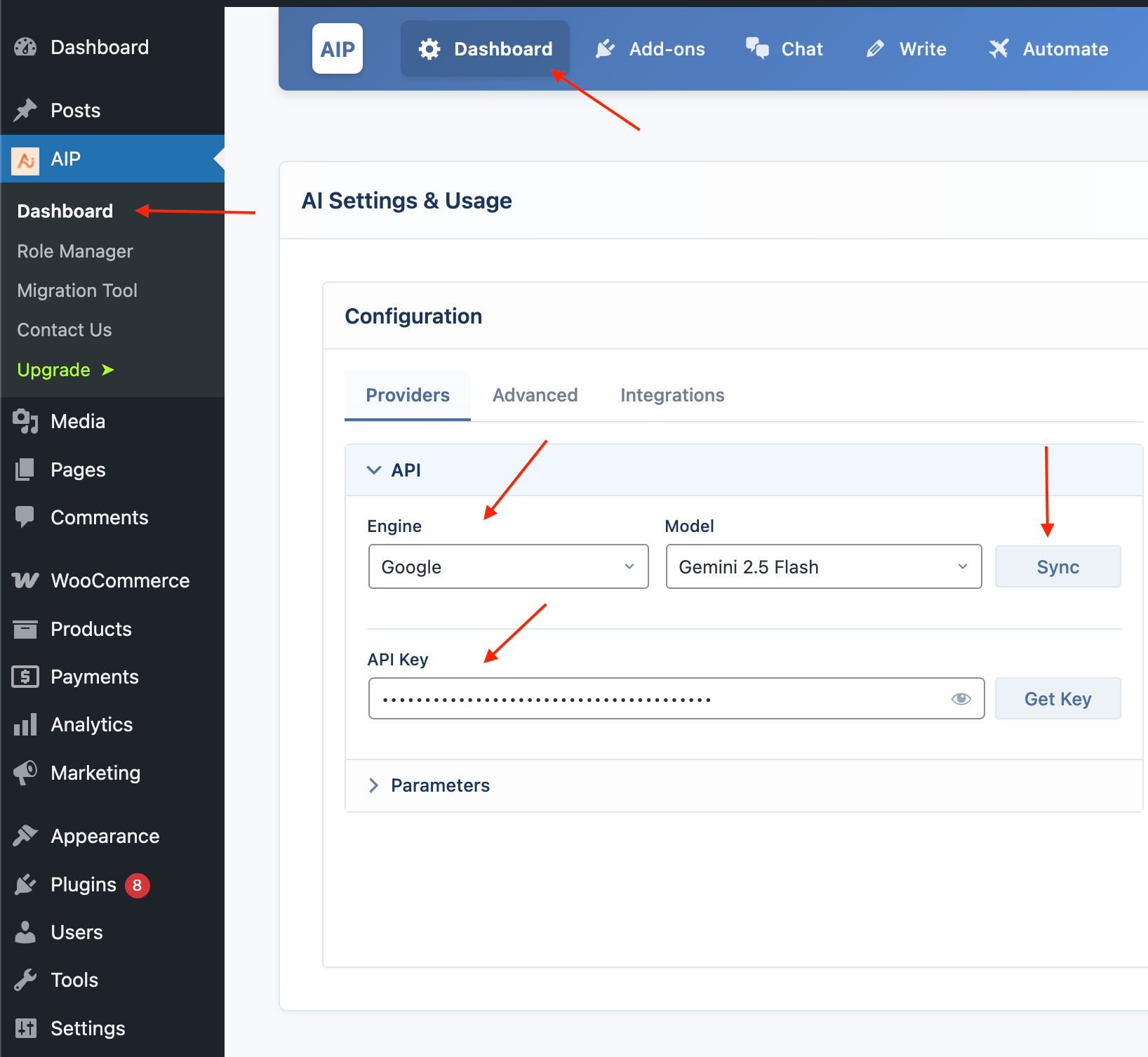Click the Upgrade arrow icon
Image resolution: width=1148 pixels, height=1057 pixels.
coord(107,370)
